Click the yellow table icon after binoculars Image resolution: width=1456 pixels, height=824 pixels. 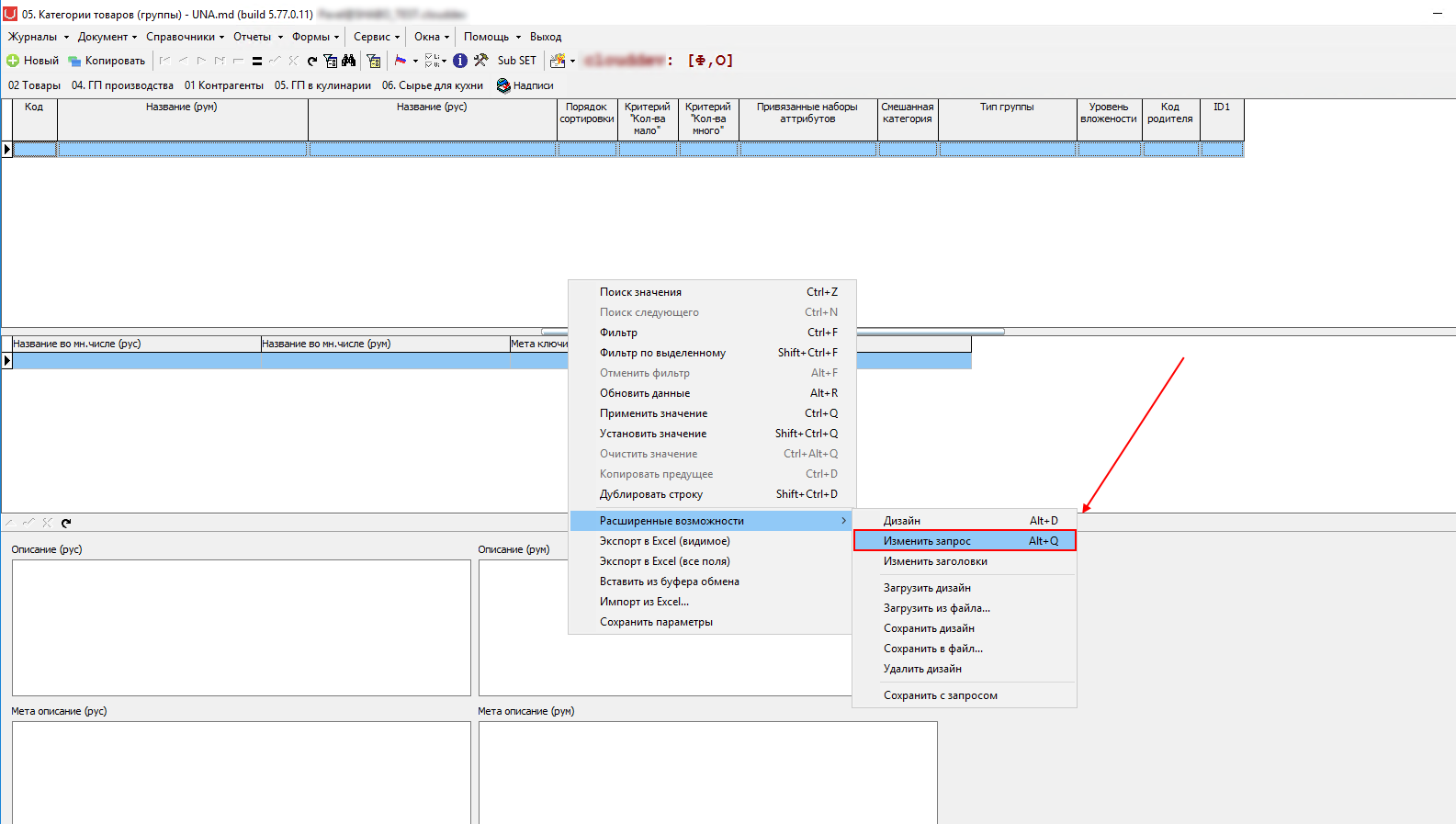click(374, 61)
